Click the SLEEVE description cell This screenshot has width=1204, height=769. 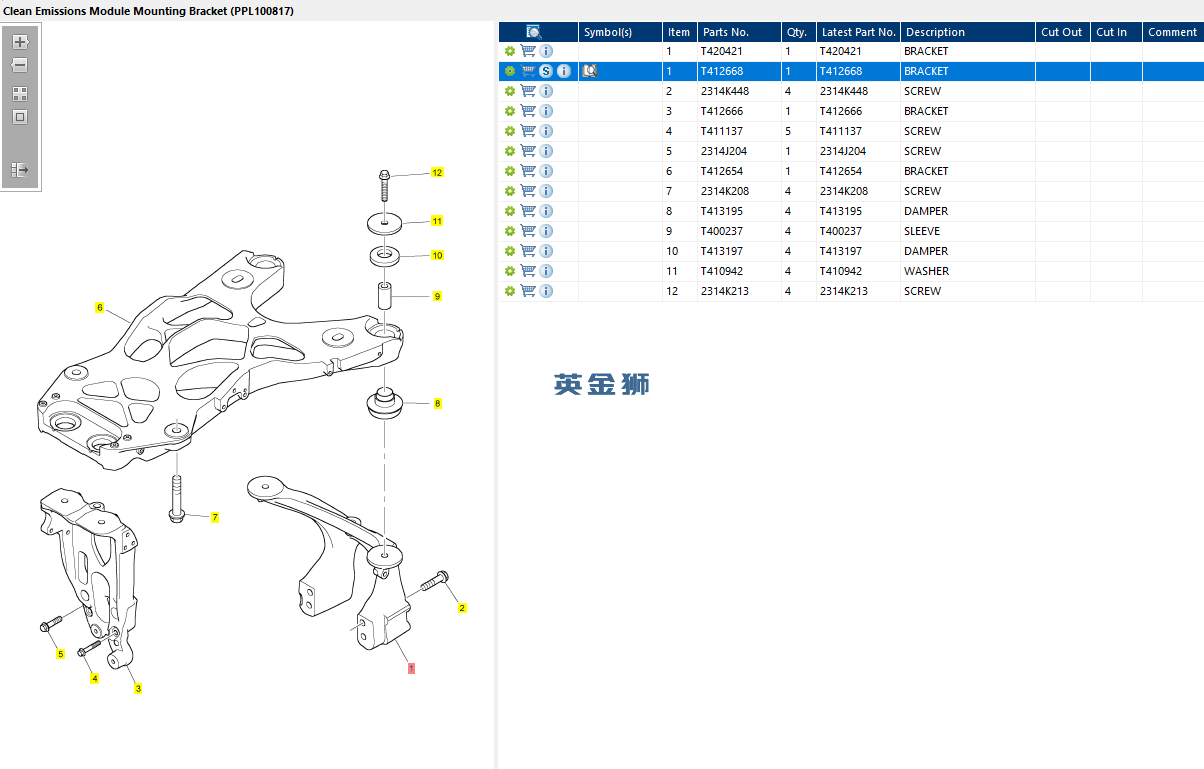coord(968,231)
